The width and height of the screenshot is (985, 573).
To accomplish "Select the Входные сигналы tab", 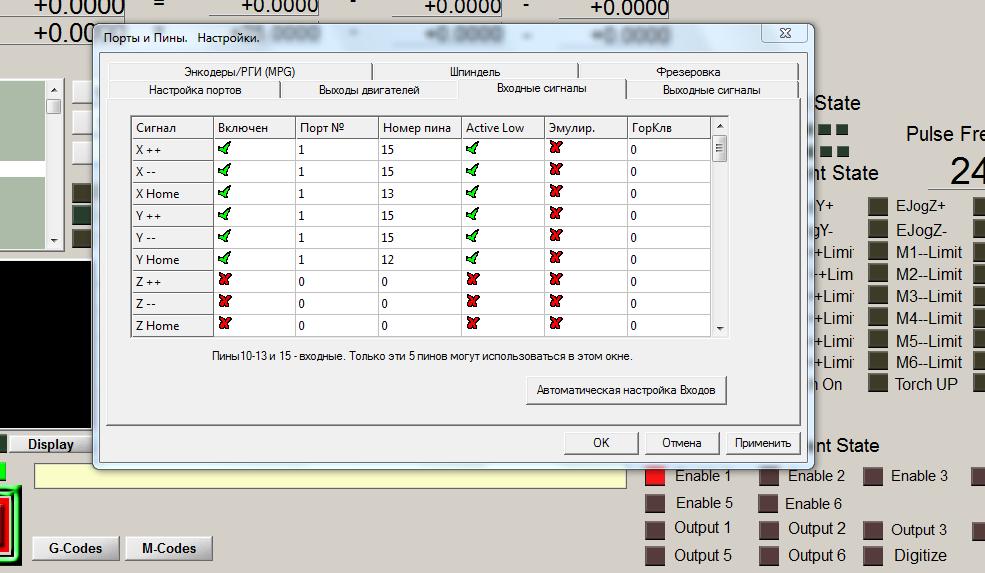I will point(541,88).
